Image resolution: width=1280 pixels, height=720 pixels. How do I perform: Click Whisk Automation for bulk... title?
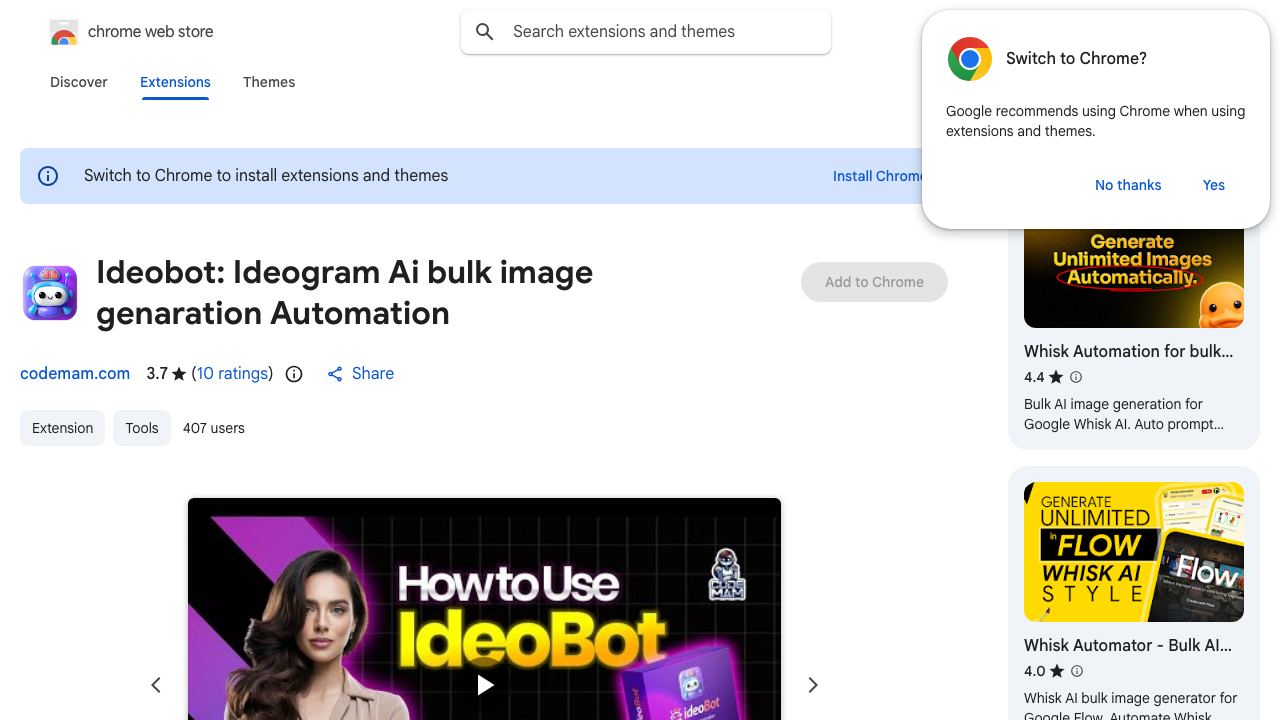point(1128,352)
